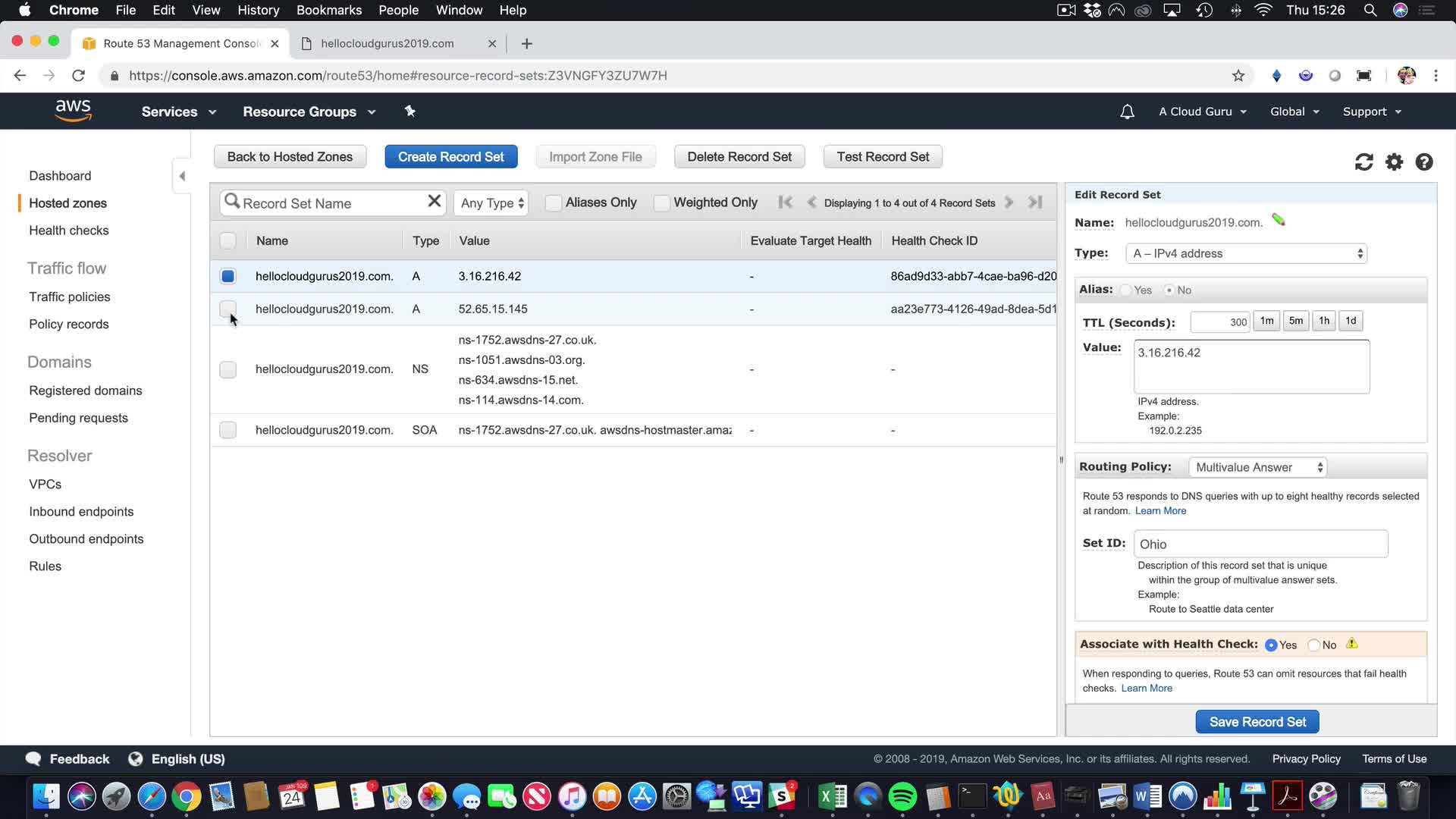Open the settings gear icon
Image resolution: width=1456 pixels, height=819 pixels.
point(1394,162)
